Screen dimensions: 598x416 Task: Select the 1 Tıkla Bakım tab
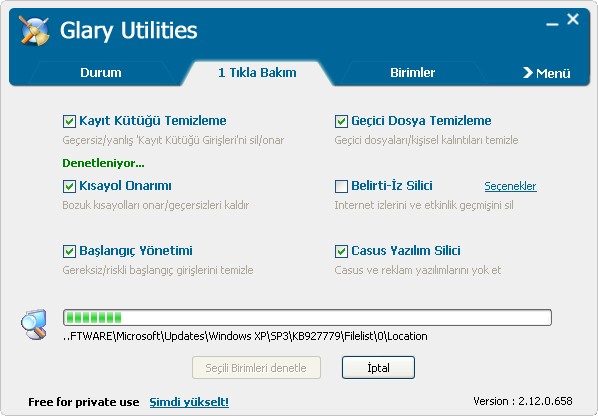click(x=257, y=72)
